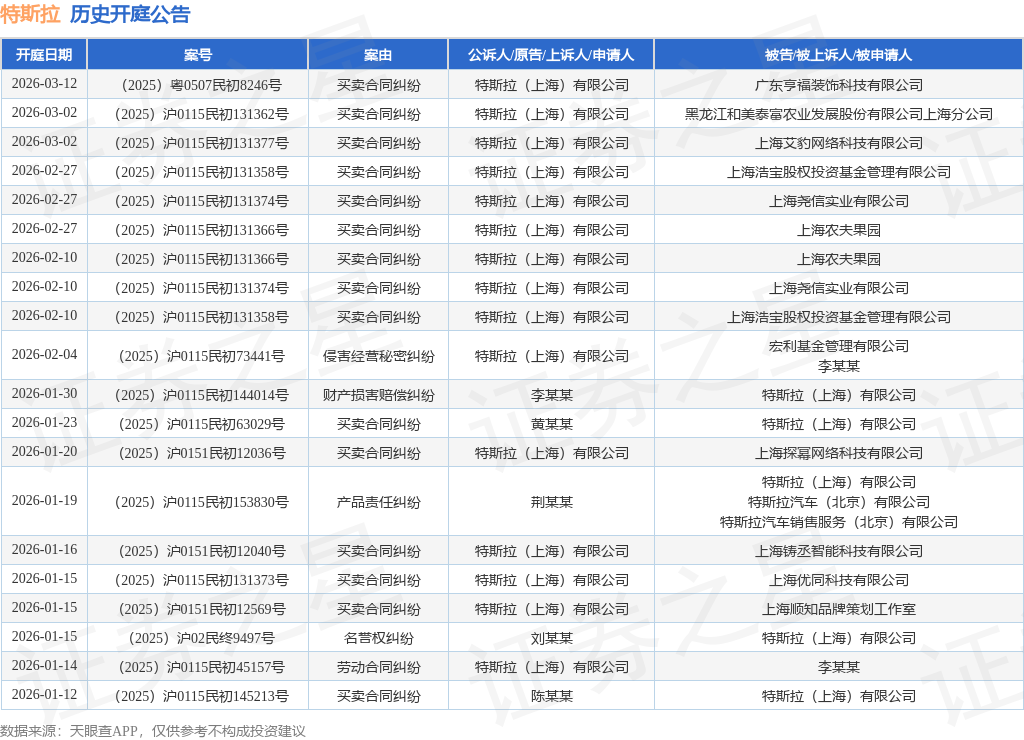Viewport: 1024px width, 740px height.
Task: Click the 特斯拉 title text
Action: [x=30, y=14]
